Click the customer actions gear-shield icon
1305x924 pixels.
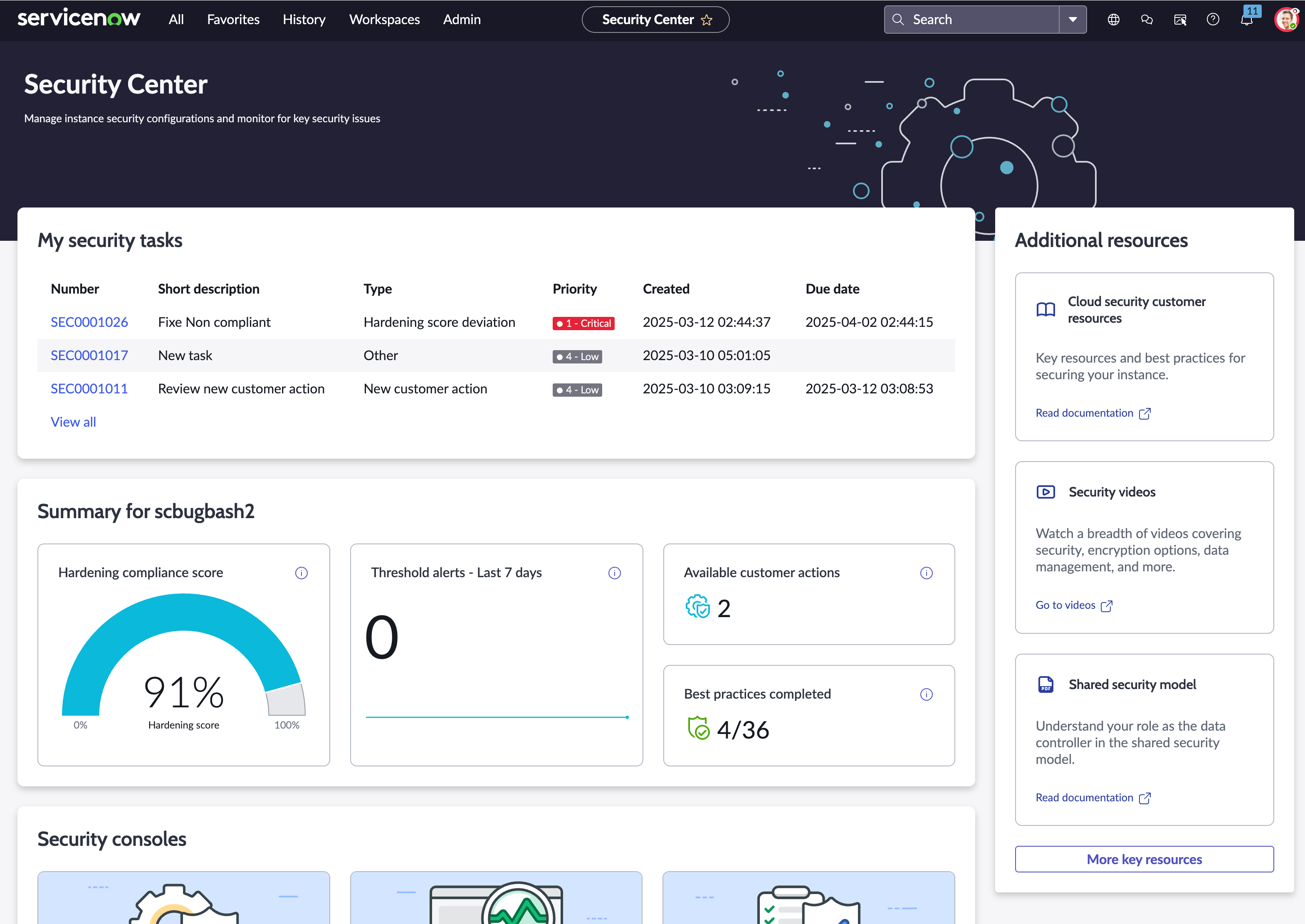[697, 607]
